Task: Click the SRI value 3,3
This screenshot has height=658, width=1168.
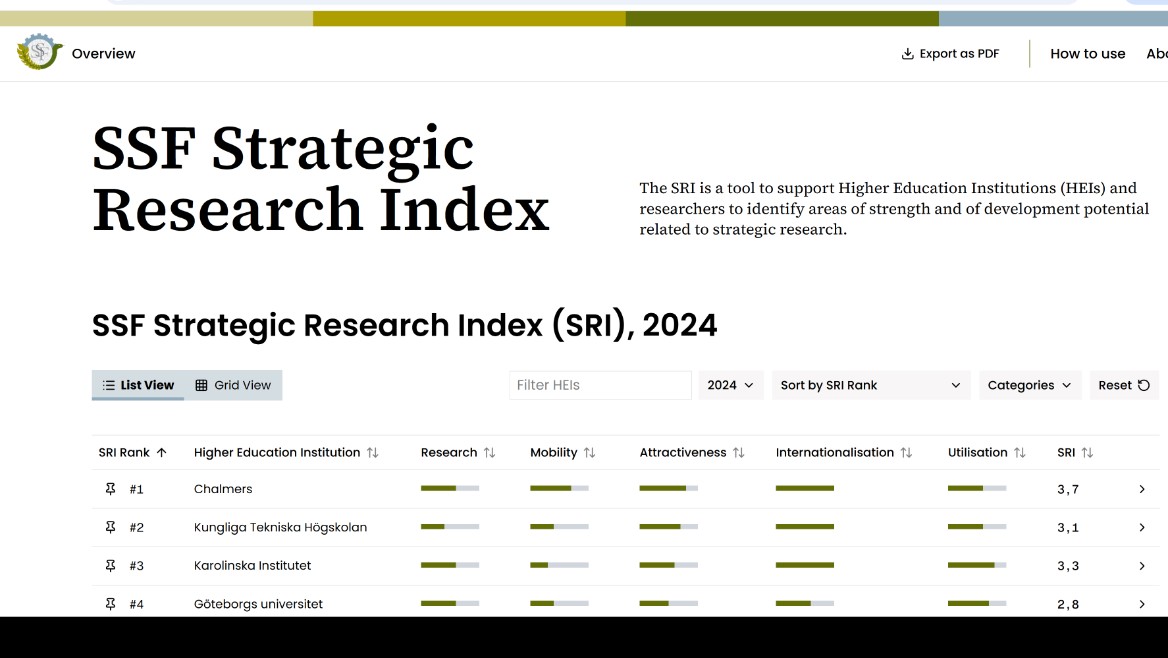Action: 1067,566
